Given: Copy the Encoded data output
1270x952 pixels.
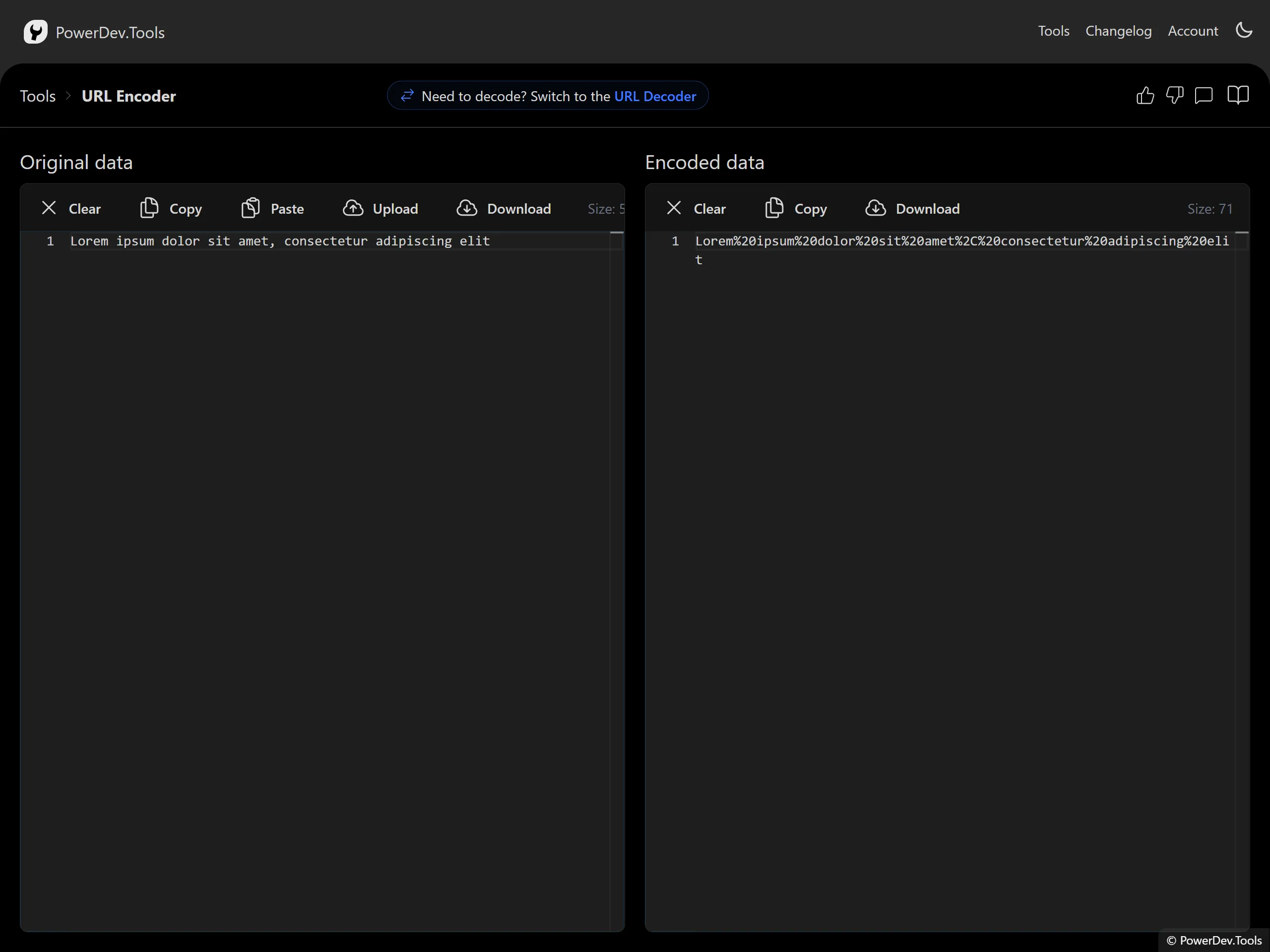Looking at the screenshot, I should [796, 208].
